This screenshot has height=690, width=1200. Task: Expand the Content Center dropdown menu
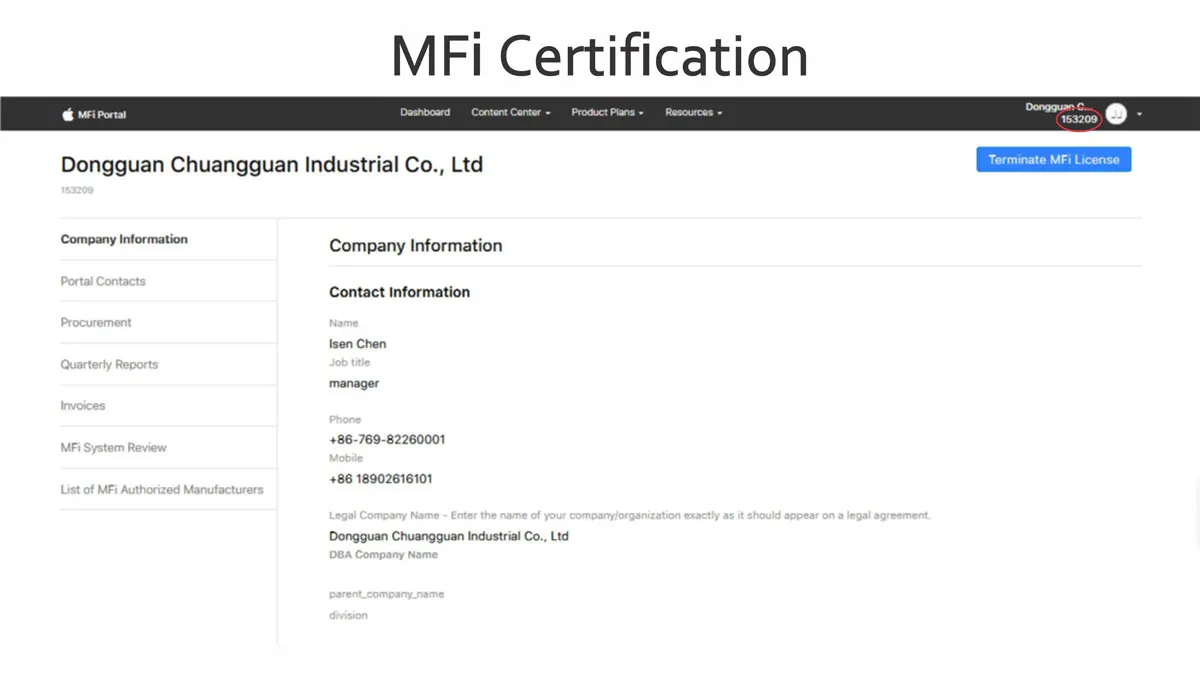(511, 112)
